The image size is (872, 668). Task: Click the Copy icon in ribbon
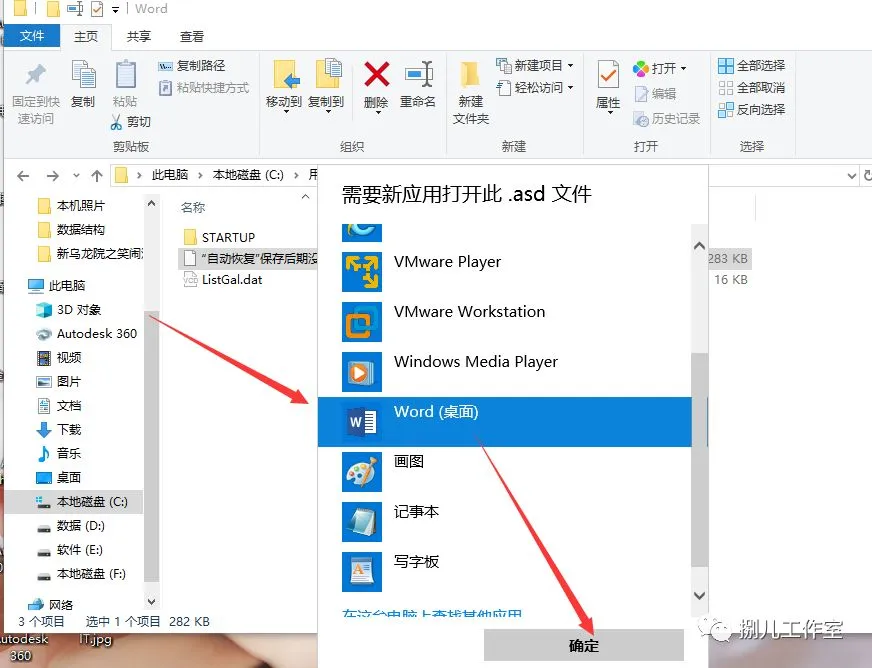[83, 75]
